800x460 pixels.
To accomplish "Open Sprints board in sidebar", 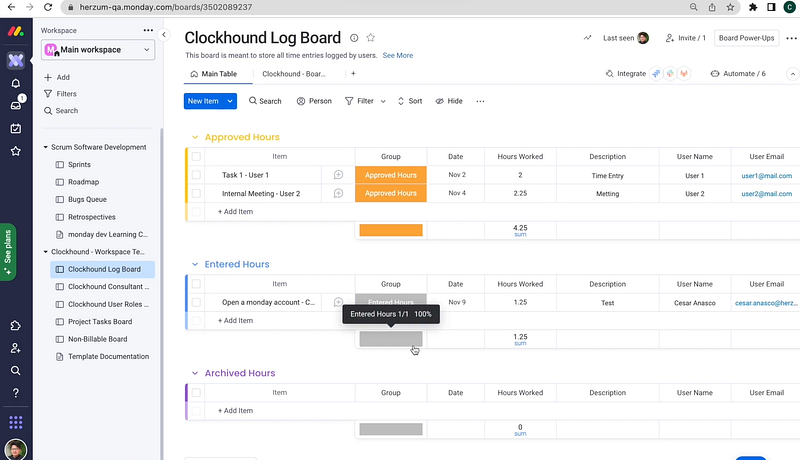I will (x=79, y=165).
